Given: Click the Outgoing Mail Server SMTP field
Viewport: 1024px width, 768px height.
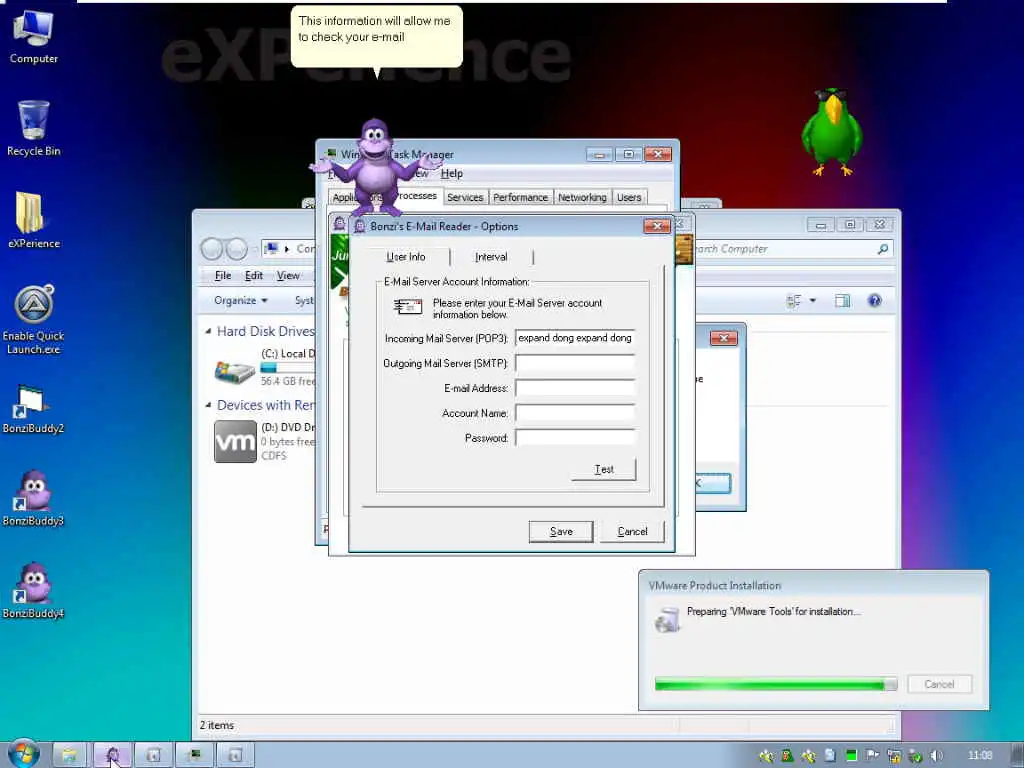Looking at the screenshot, I should (x=575, y=363).
